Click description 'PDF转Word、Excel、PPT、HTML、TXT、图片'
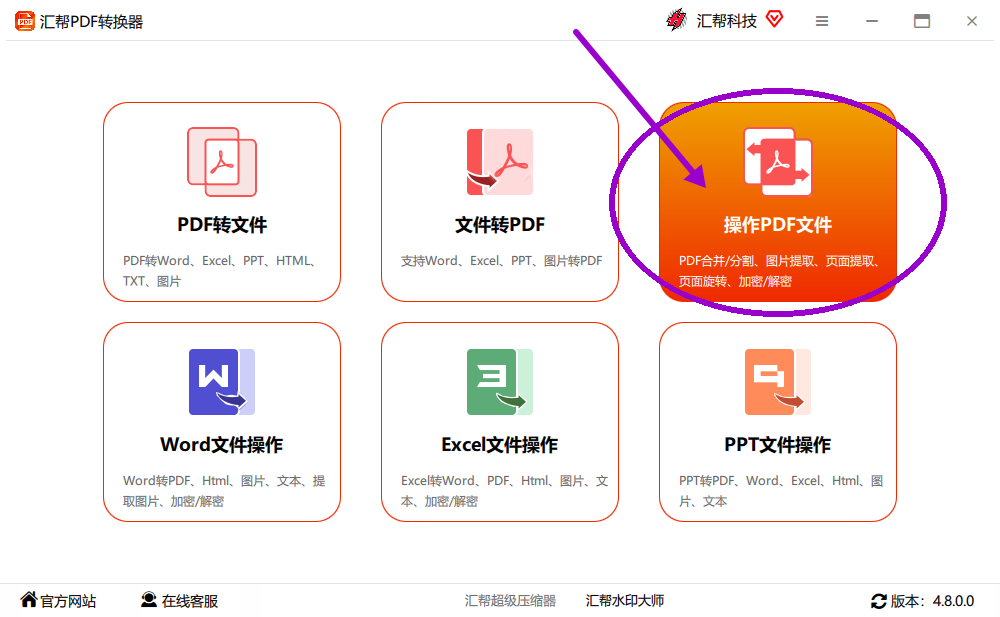 220,271
